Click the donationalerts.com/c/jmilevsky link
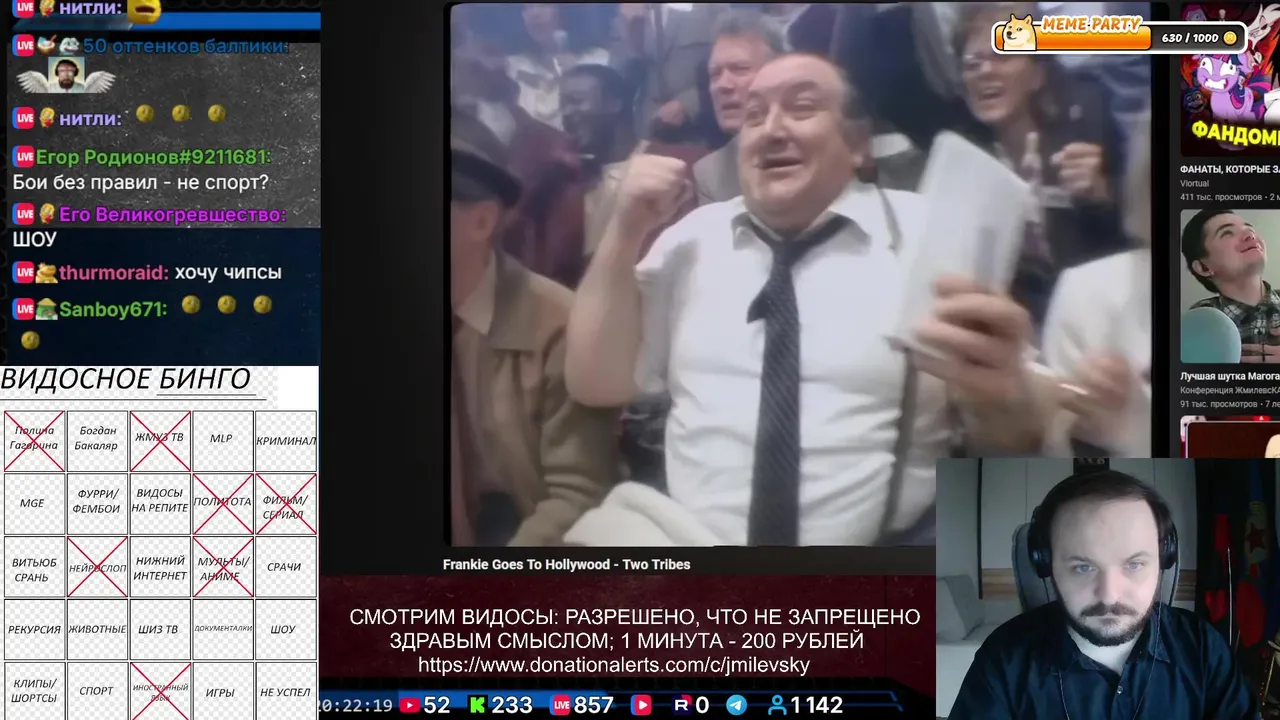 (614, 665)
